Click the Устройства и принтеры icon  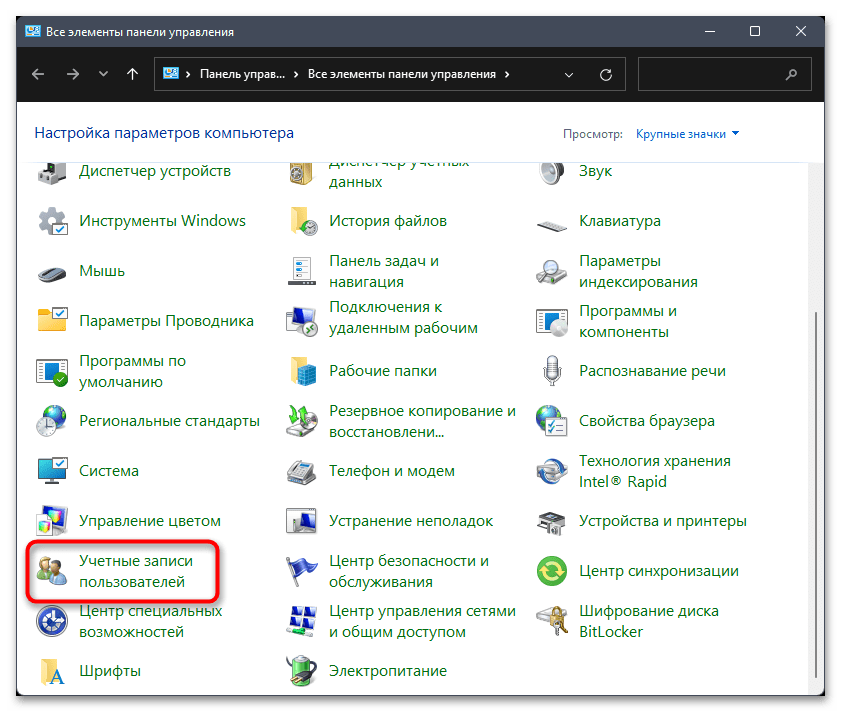coord(551,522)
